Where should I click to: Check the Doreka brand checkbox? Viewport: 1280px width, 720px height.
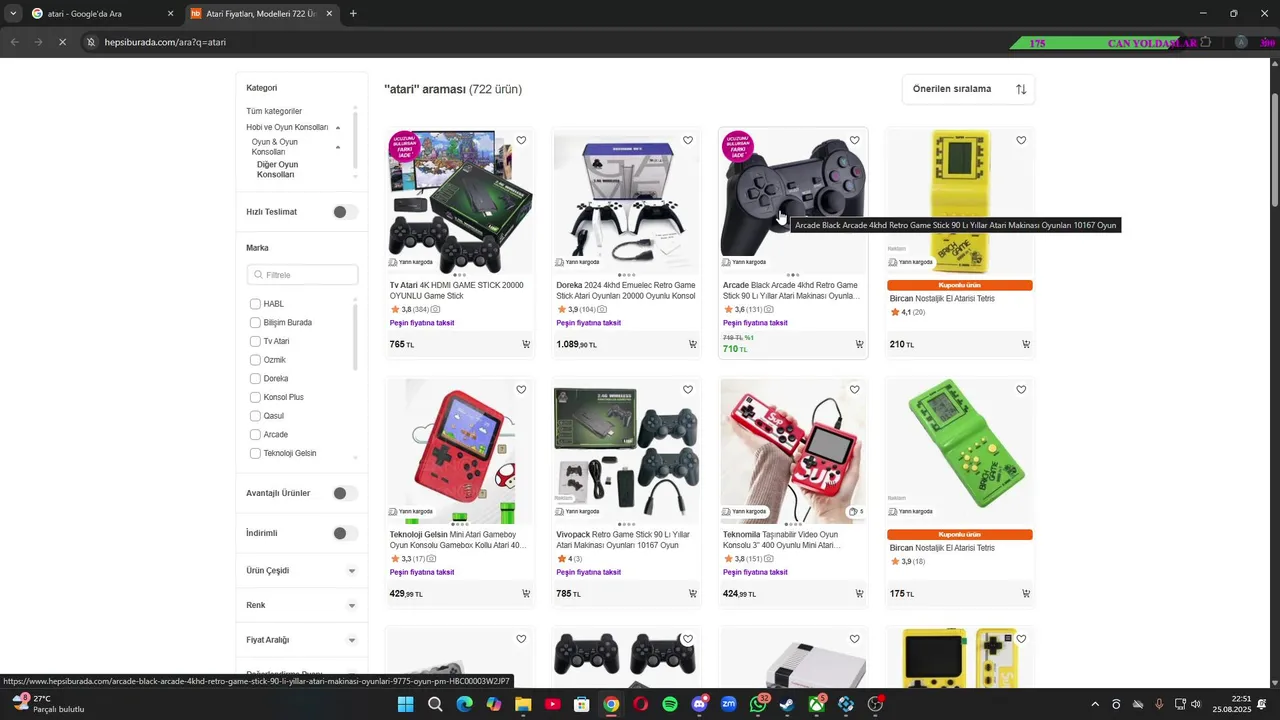pyautogui.click(x=255, y=379)
